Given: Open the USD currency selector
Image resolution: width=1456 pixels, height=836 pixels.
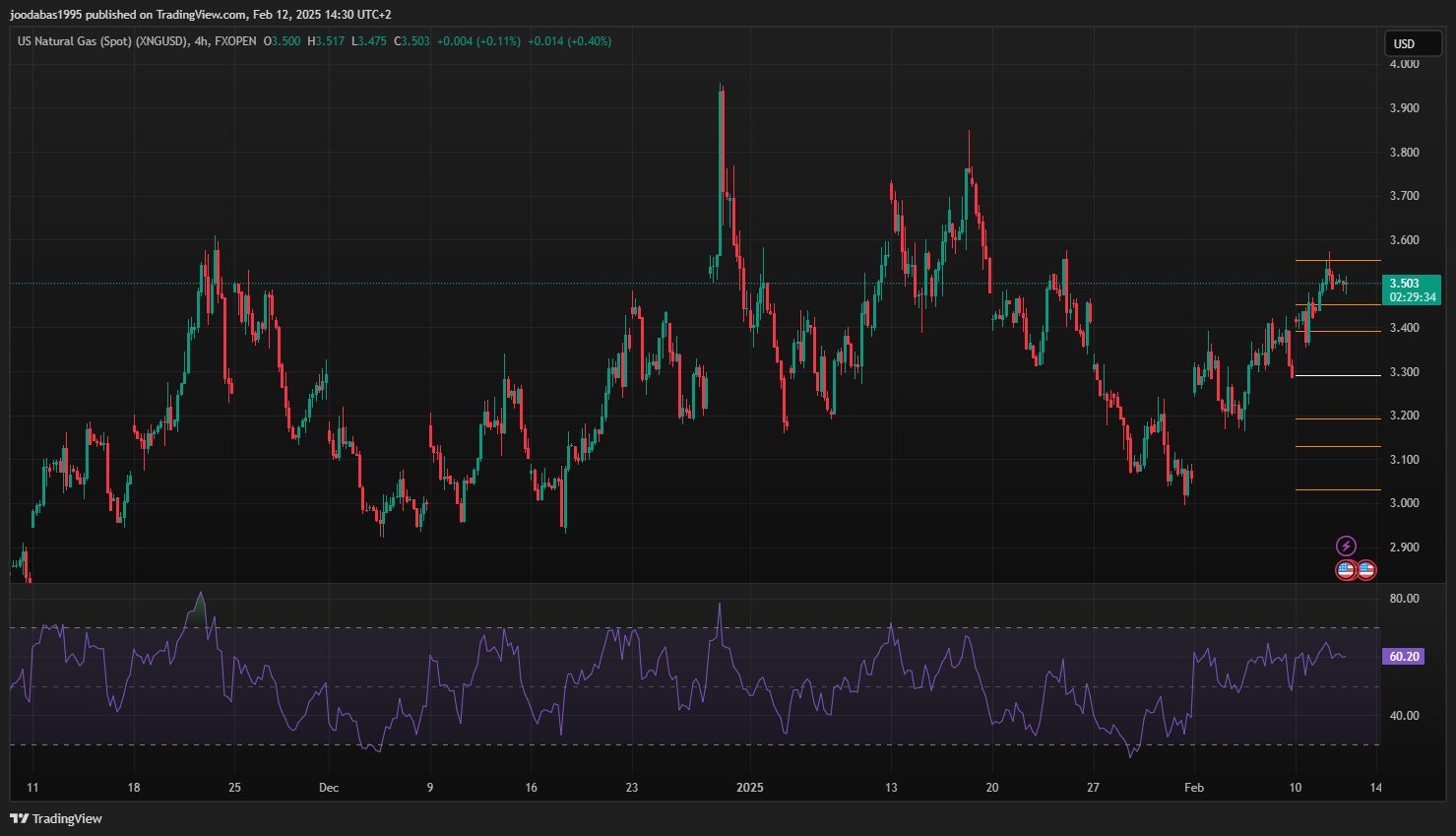Looking at the screenshot, I should pos(1414,43).
